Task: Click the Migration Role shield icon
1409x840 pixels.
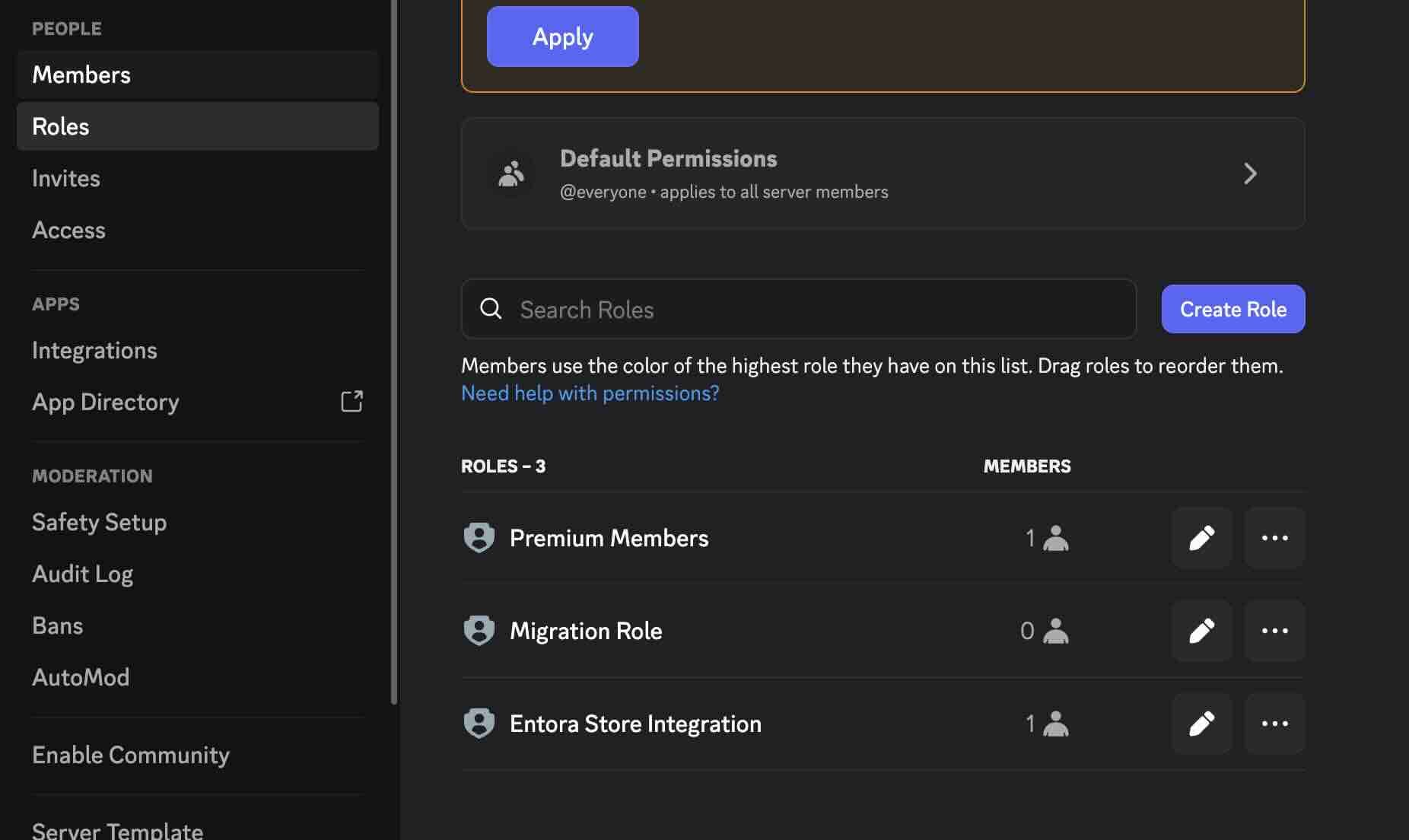Action: tap(479, 630)
